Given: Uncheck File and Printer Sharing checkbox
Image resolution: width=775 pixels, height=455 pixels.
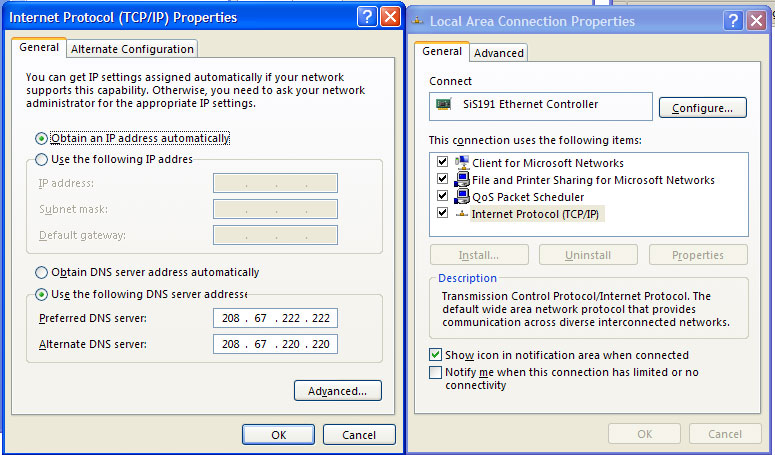Looking at the screenshot, I should pos(442,178).
